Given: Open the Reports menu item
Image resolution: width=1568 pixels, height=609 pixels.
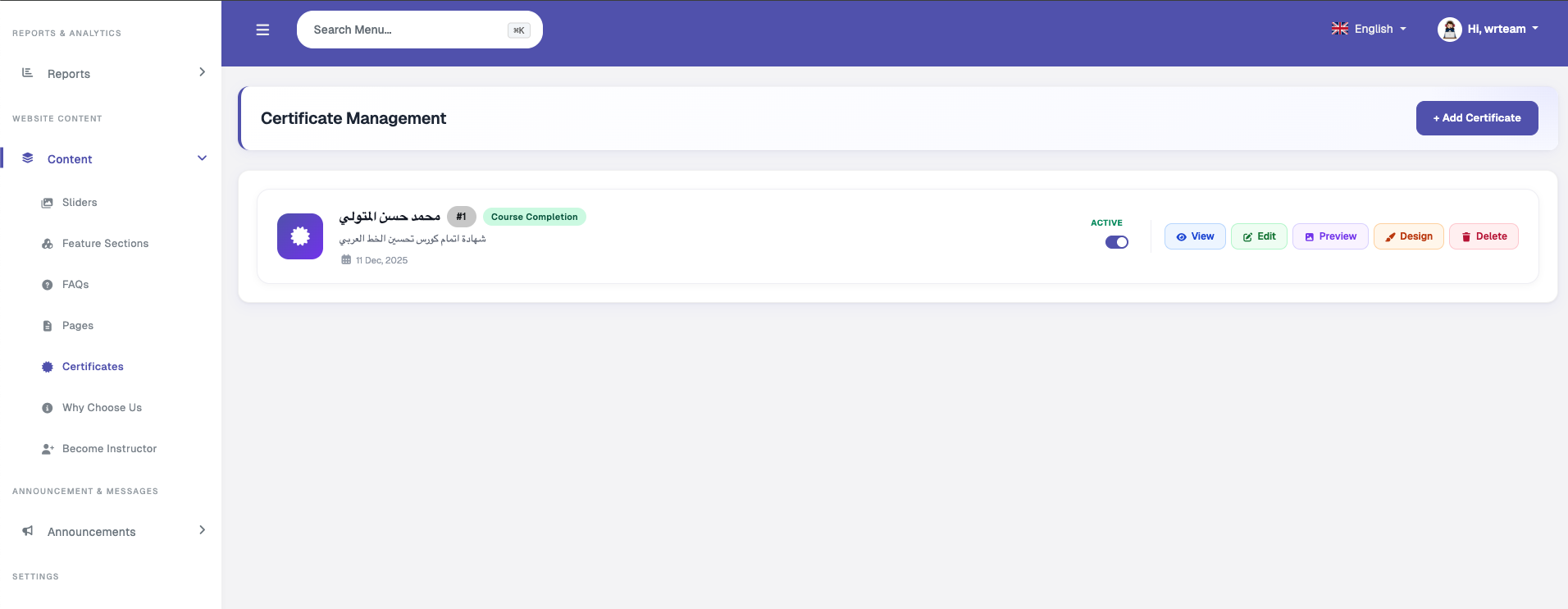Looking at the screenshot, I should tap(111, 73).
